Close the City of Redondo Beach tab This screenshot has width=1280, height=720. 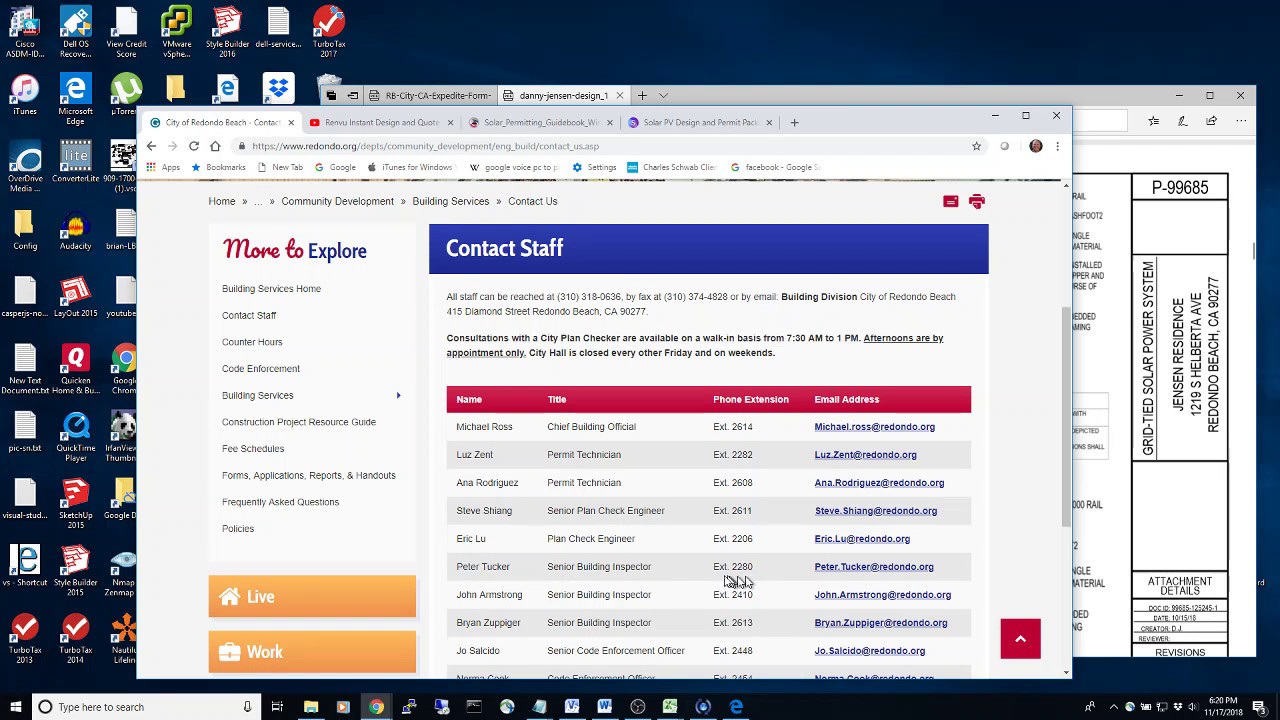(291, 123)
